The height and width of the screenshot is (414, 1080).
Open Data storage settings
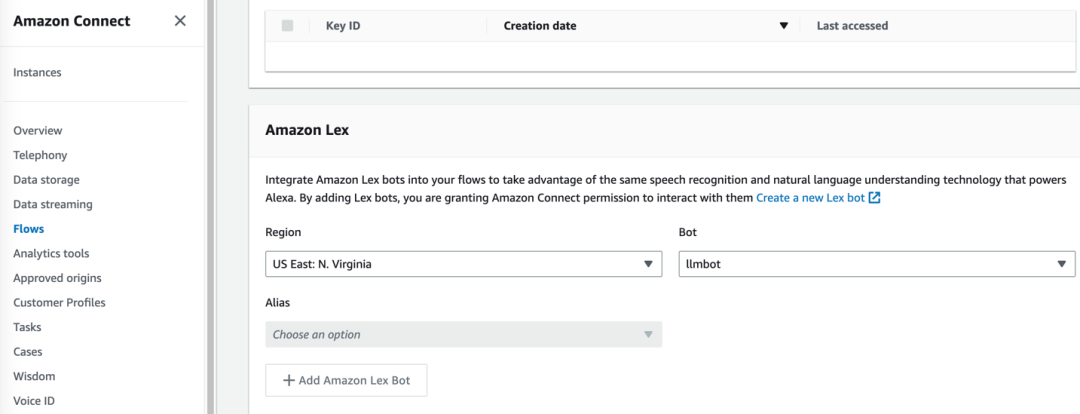(46, 180)
